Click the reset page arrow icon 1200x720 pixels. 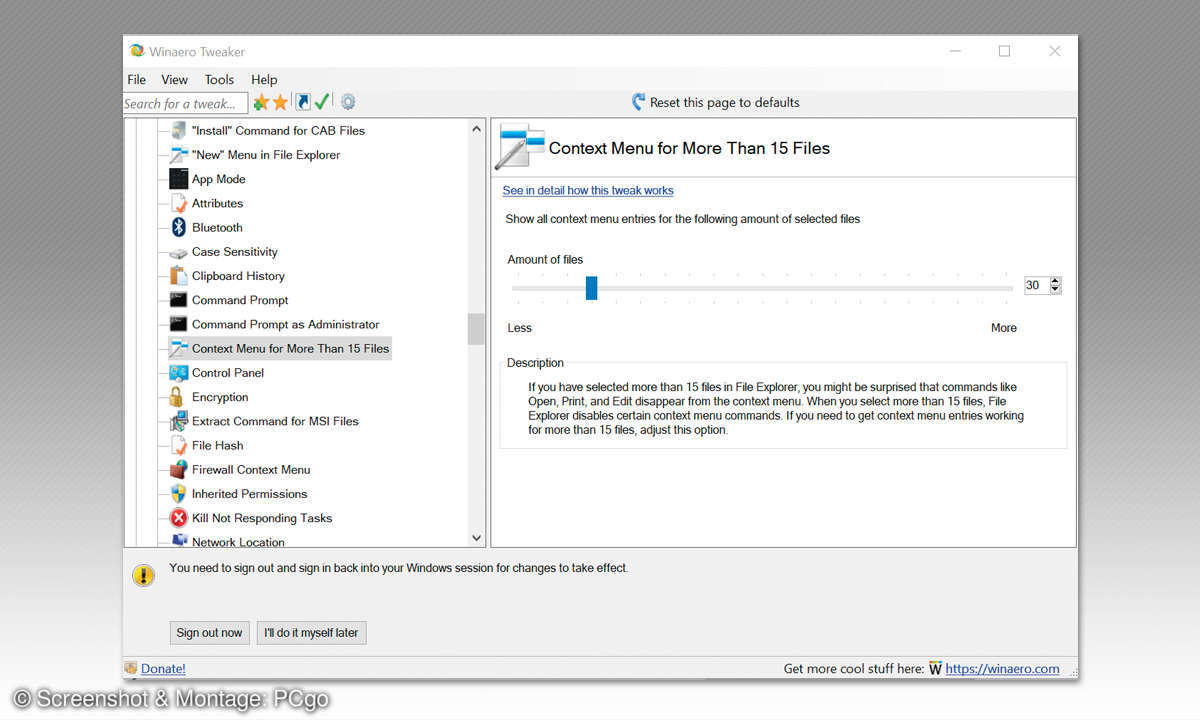pyautogui.click(x=639, y=102)
